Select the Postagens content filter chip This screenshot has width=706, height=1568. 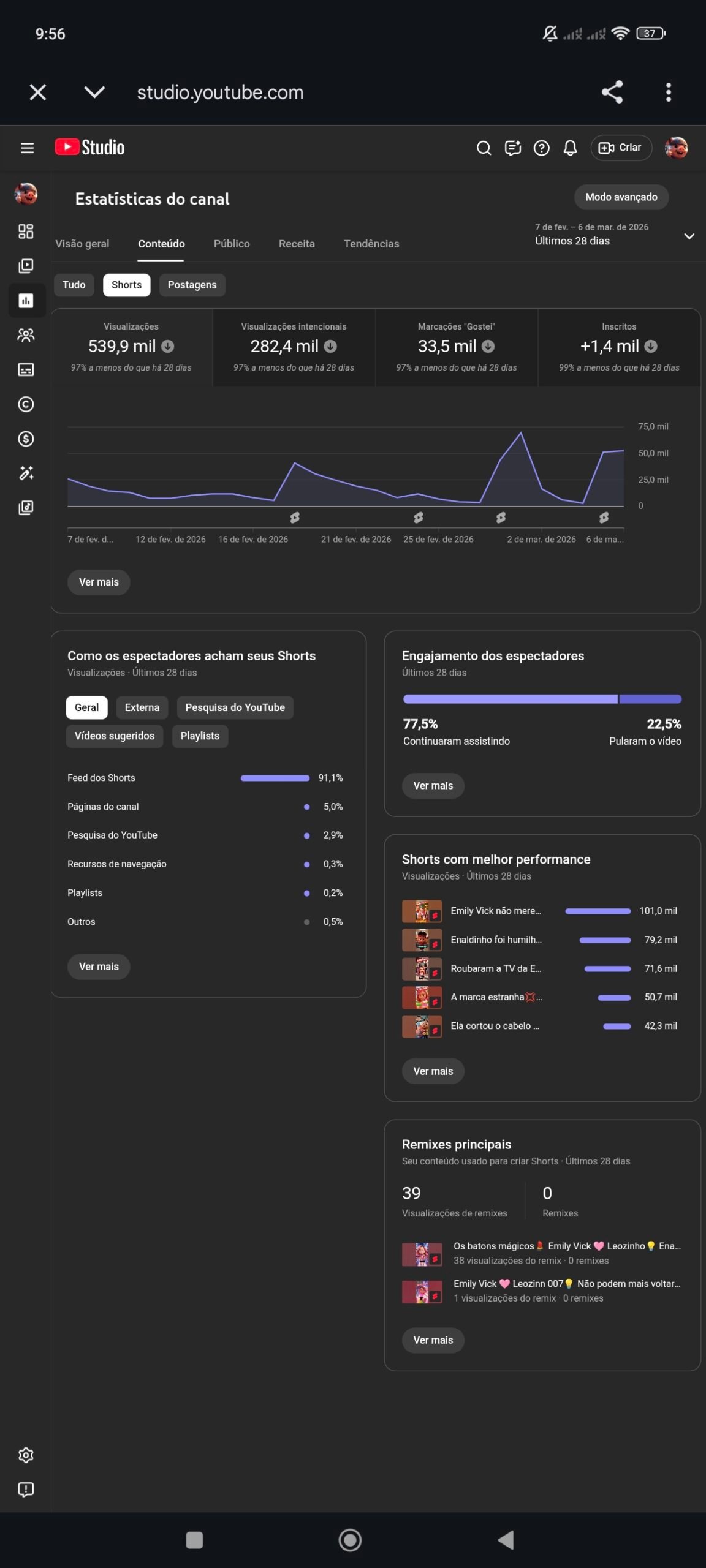pos(192,285)
